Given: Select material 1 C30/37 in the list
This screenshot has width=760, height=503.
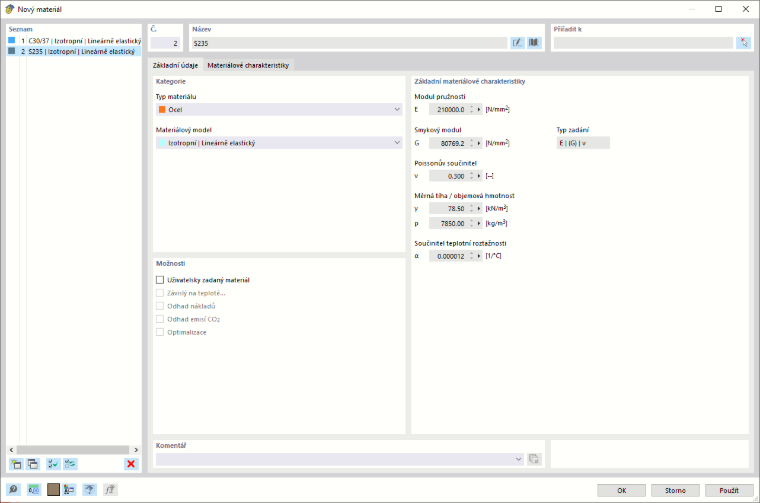Looking at the screenshot, I should [x=74, y=41].
